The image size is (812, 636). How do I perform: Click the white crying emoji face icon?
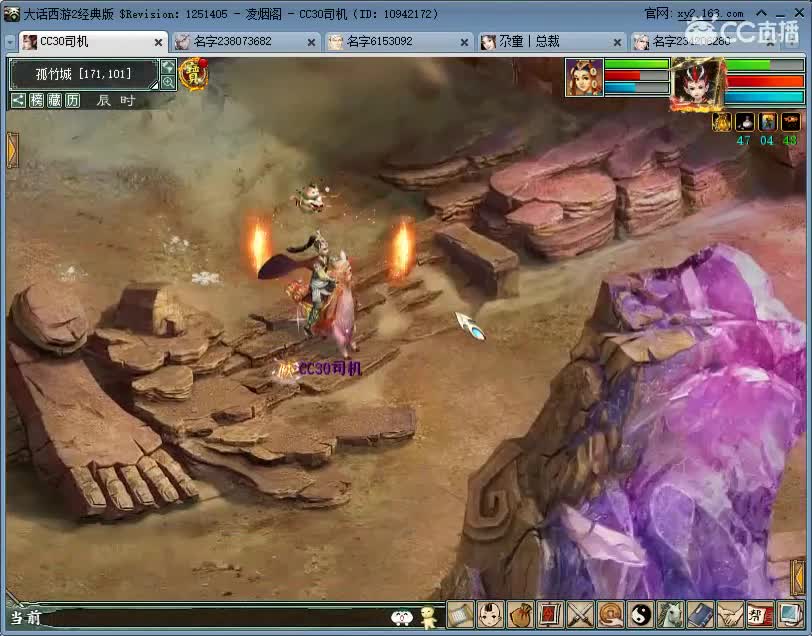(401, 617)
